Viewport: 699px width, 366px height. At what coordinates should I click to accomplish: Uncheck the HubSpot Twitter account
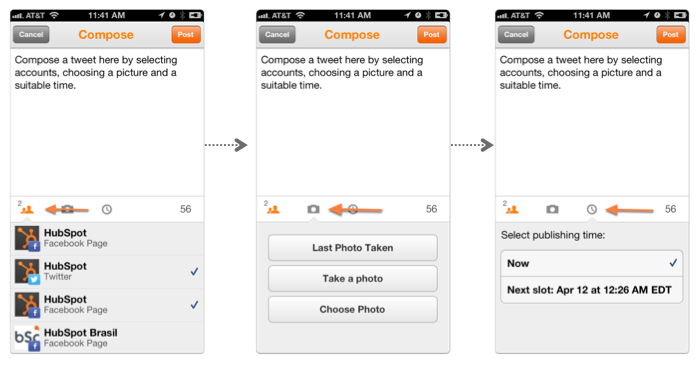[x=107, y=271]
